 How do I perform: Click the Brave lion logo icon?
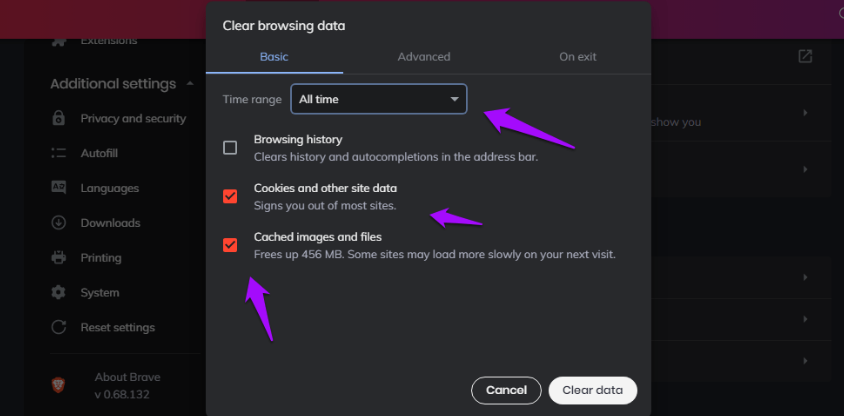coord(59,384)
